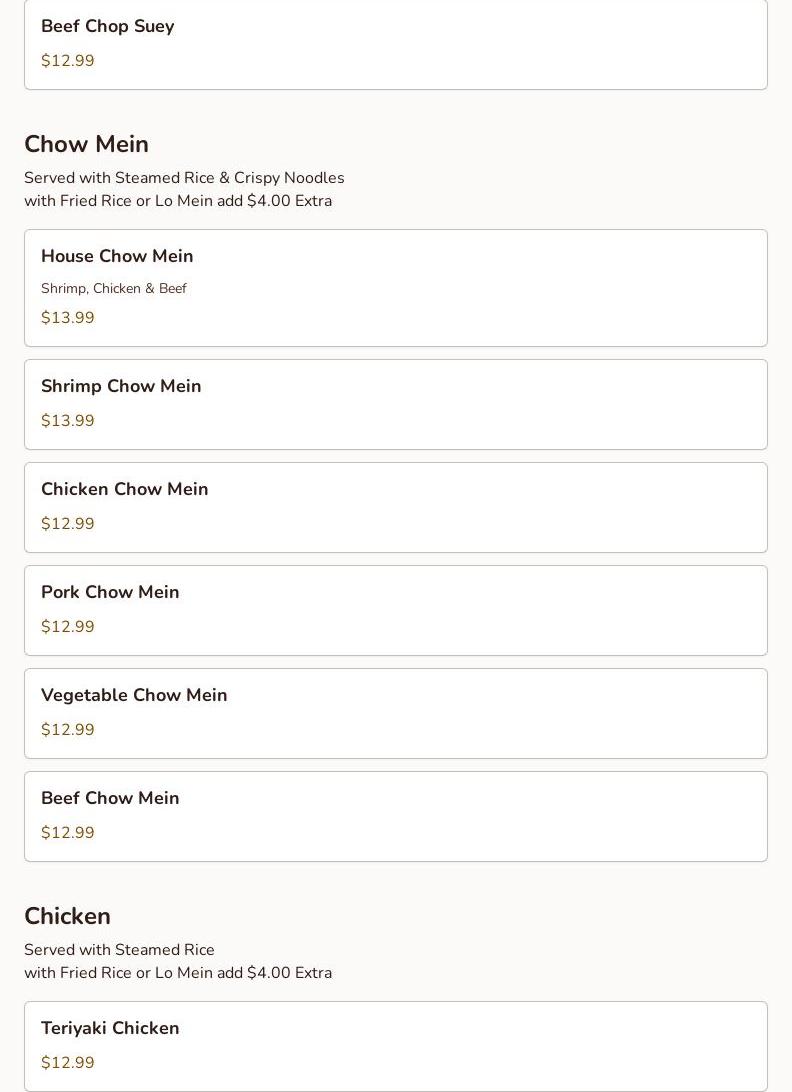792x1092 pixels.
Task: Select the Chicken section heading
Action: click(67, 916)
